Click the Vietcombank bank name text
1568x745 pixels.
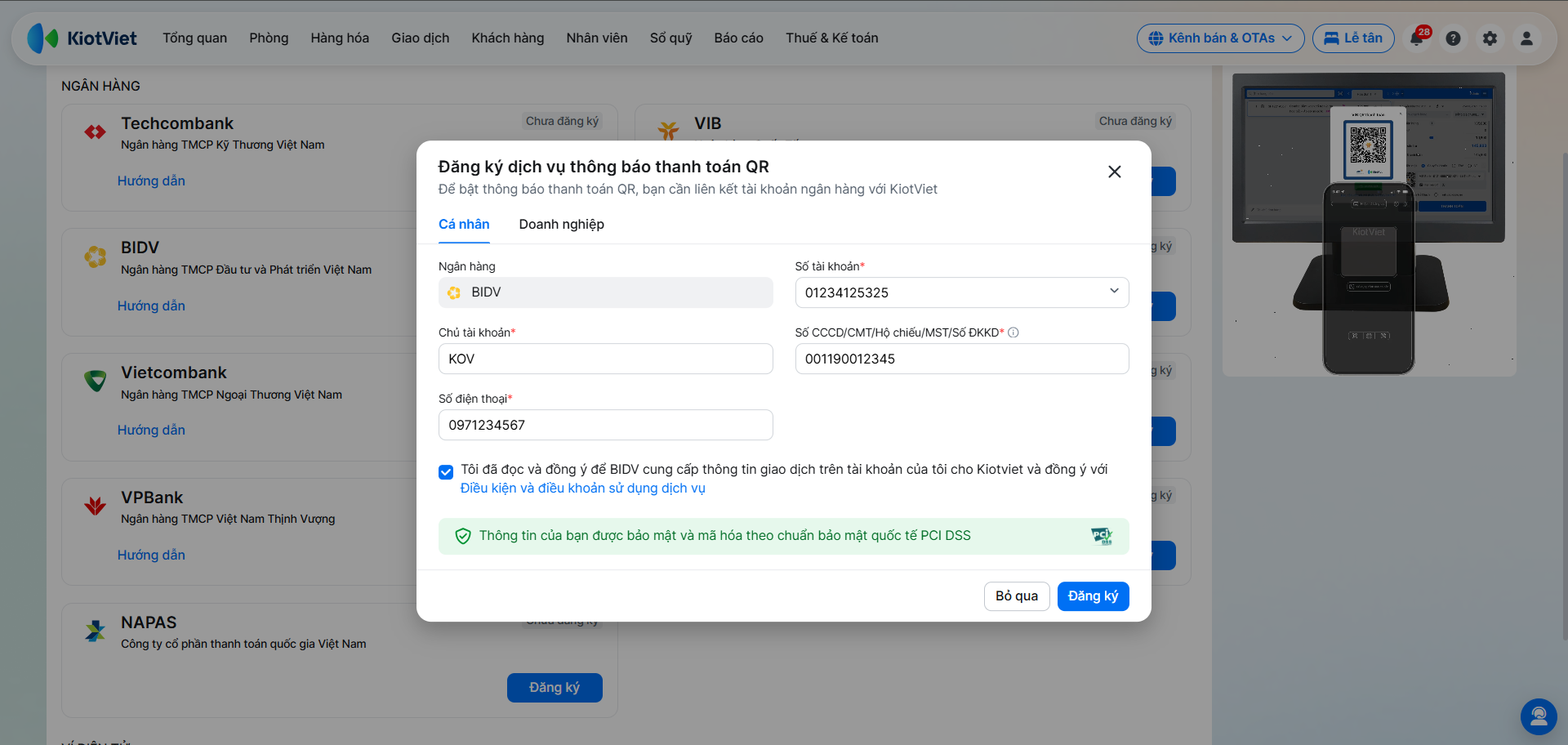(174, 372)
